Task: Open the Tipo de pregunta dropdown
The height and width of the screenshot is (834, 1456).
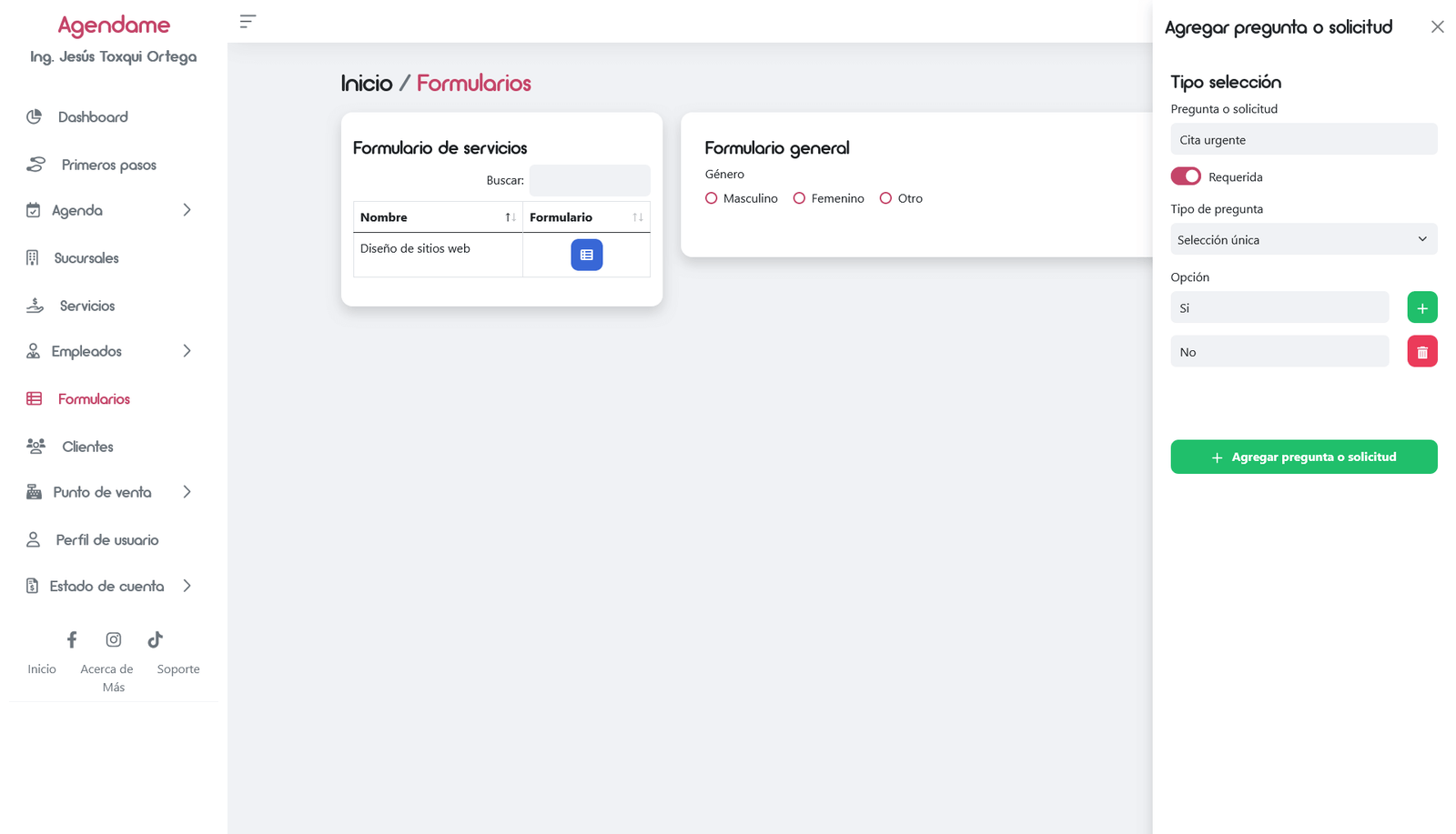Action: coord(1303,239)
